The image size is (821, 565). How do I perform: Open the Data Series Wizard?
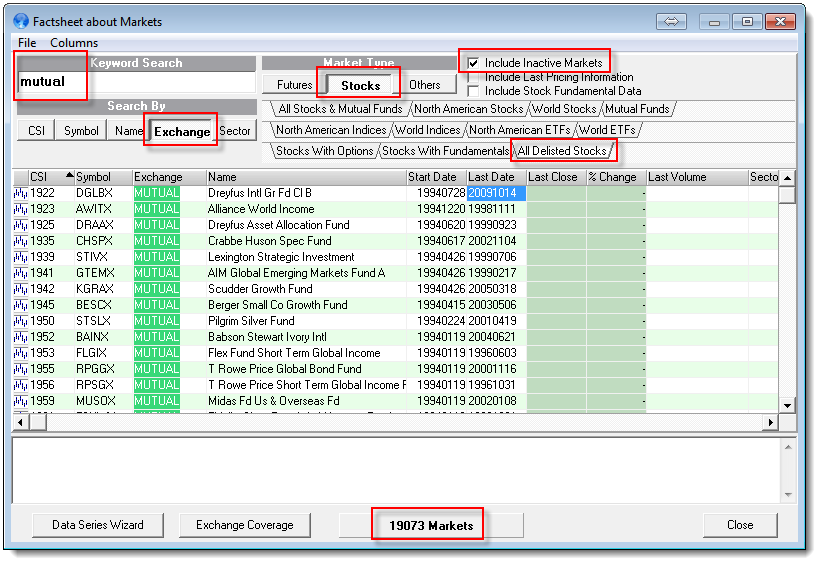click(98, 525)
